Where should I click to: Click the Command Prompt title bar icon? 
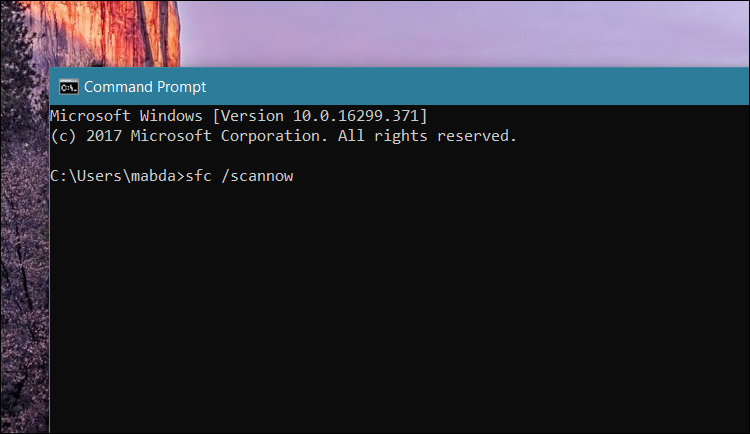(69, 87)
